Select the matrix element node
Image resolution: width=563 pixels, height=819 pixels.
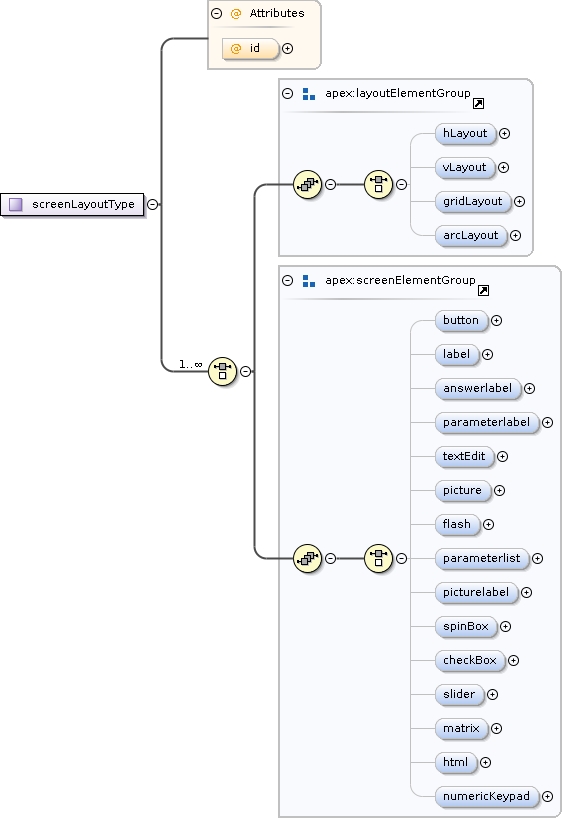(x=461, y=729)
